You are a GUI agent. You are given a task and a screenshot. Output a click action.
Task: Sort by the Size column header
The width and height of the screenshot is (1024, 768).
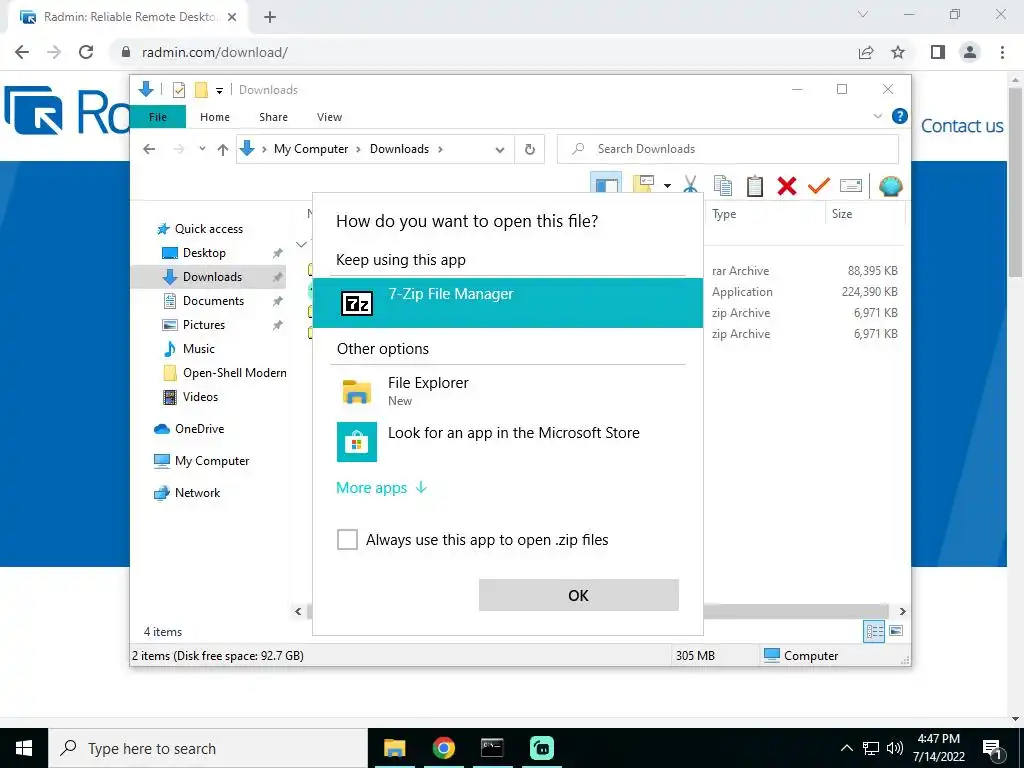pyautogui.click(x=842, y=214)
